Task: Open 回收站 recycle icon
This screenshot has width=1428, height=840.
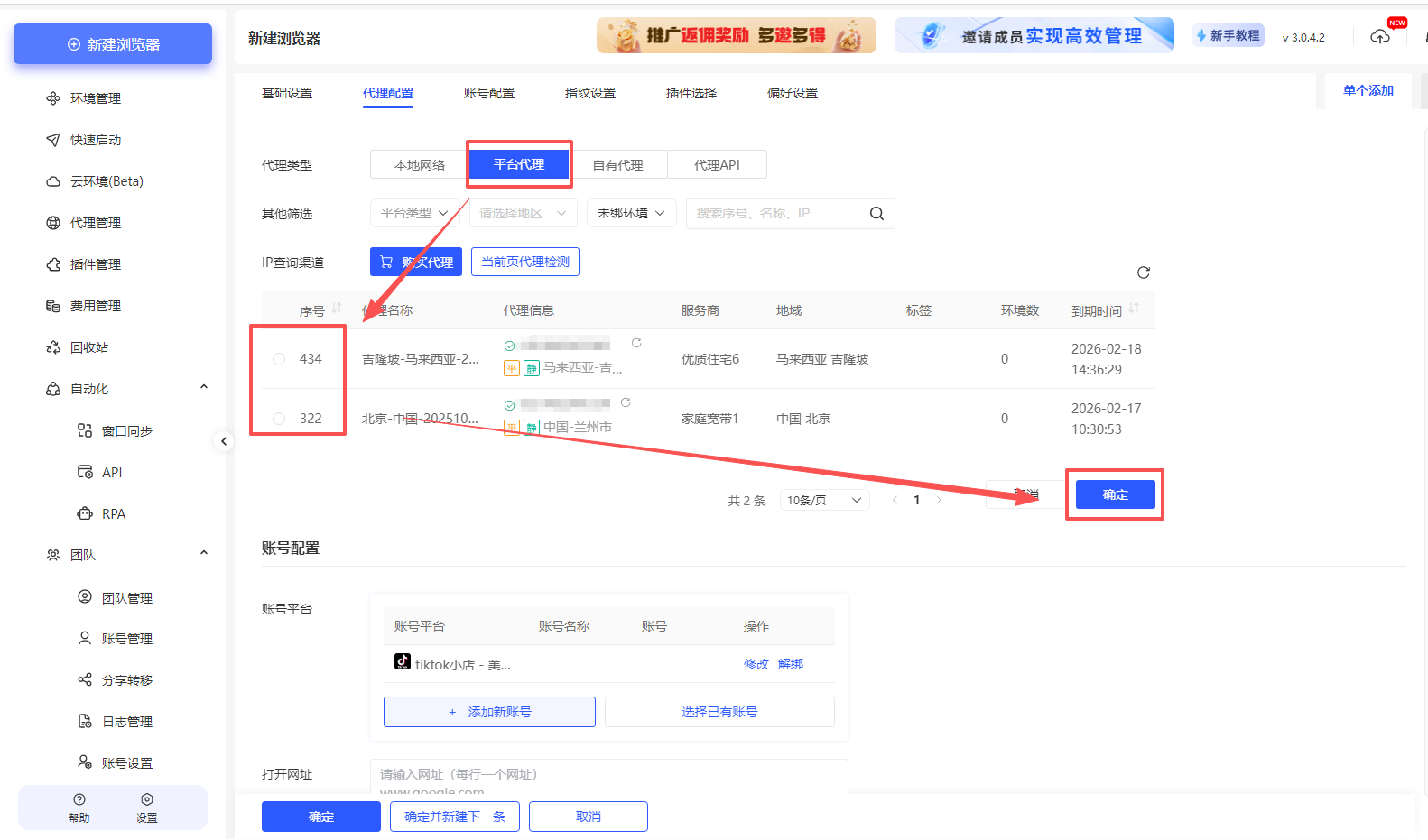Action: [x=53, y=347]
